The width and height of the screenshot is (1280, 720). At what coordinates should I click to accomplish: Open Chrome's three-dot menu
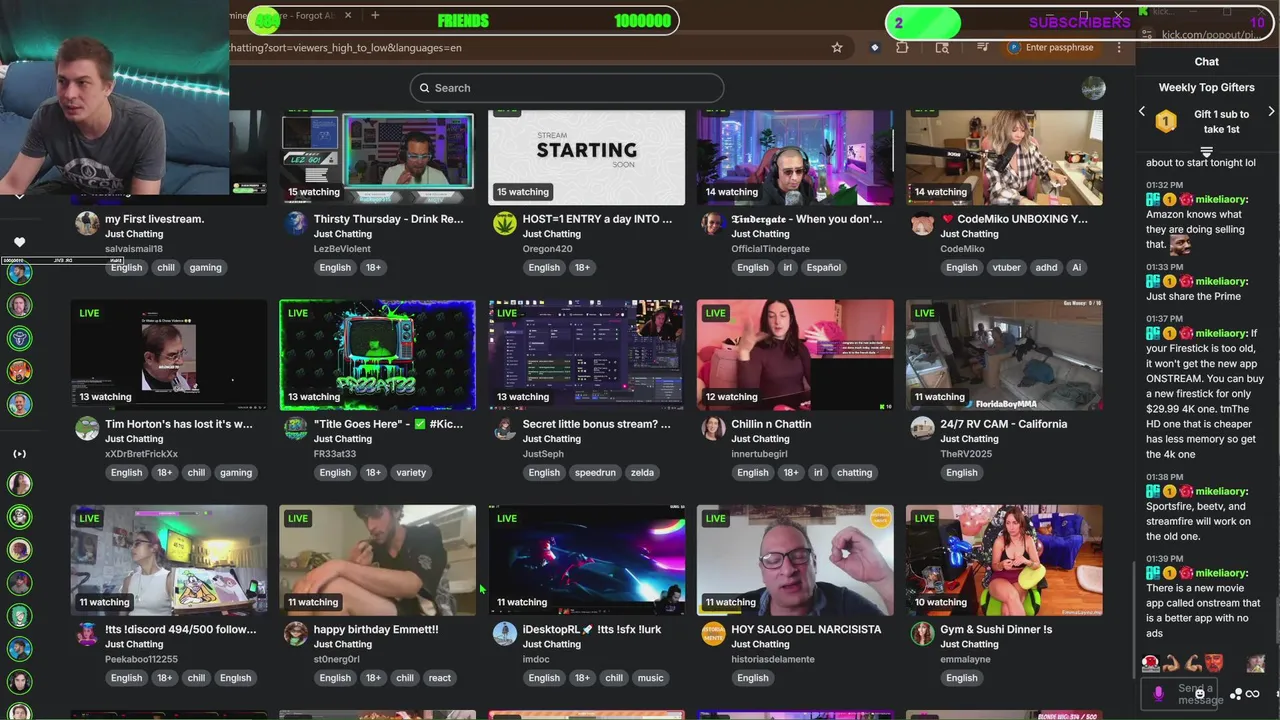point(1119,47)
